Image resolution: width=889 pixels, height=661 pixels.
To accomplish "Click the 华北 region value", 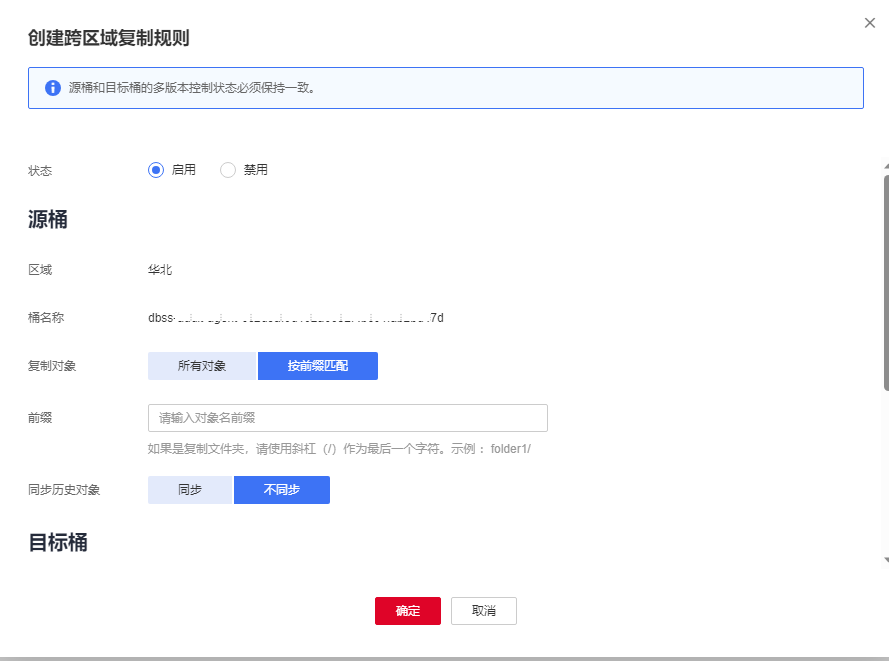I will tap(160, 270).
